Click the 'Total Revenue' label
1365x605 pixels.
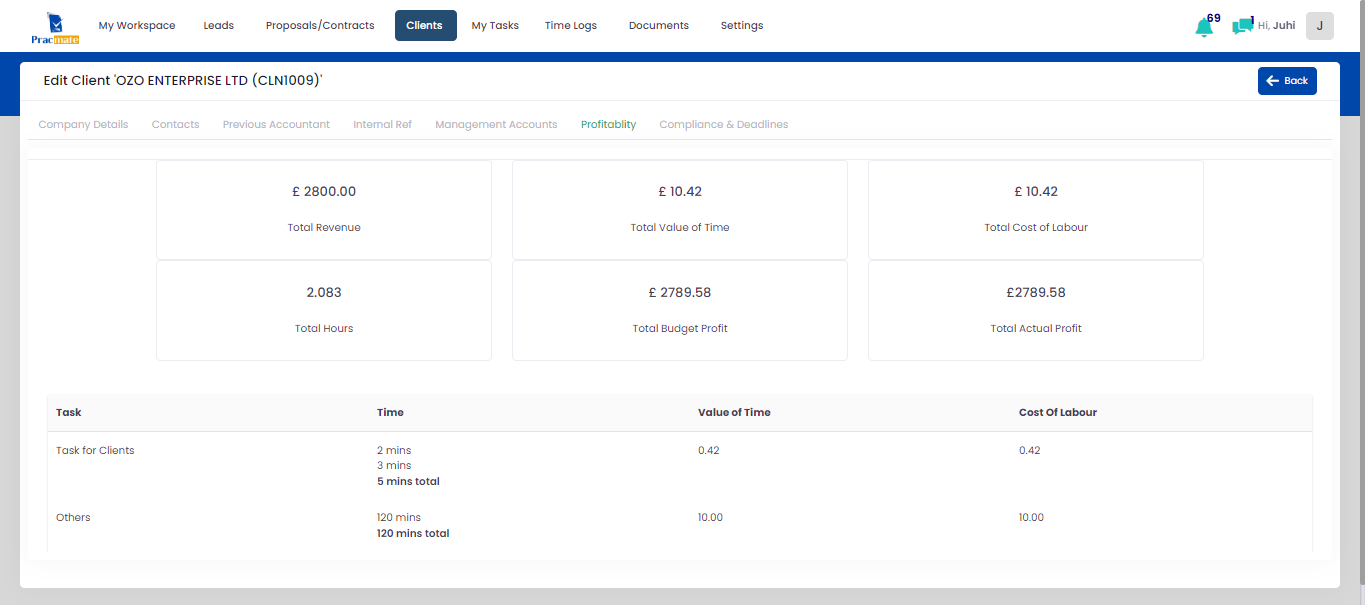coord(324,228)
